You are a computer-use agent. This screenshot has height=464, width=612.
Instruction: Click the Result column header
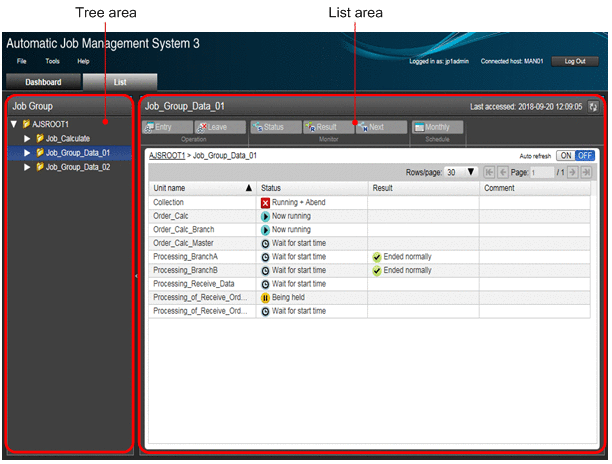pos(423,188)
